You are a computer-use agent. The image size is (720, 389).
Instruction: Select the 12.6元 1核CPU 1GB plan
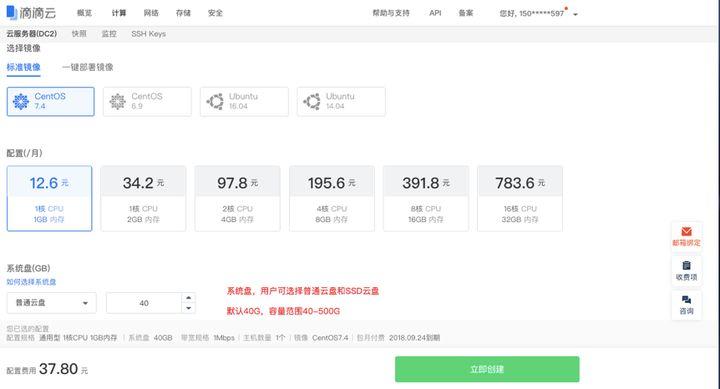pyautogui.click(x=49, y=198)
